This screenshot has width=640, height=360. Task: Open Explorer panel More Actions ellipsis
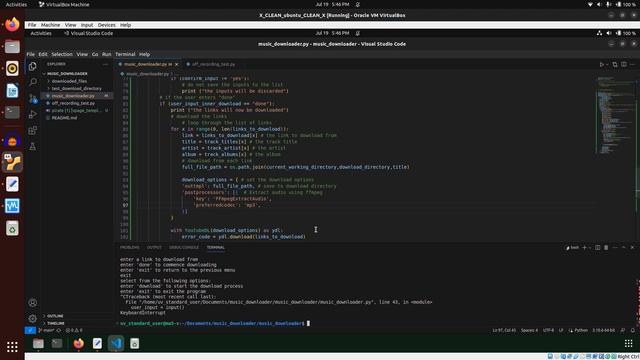[x=105, y=64]
